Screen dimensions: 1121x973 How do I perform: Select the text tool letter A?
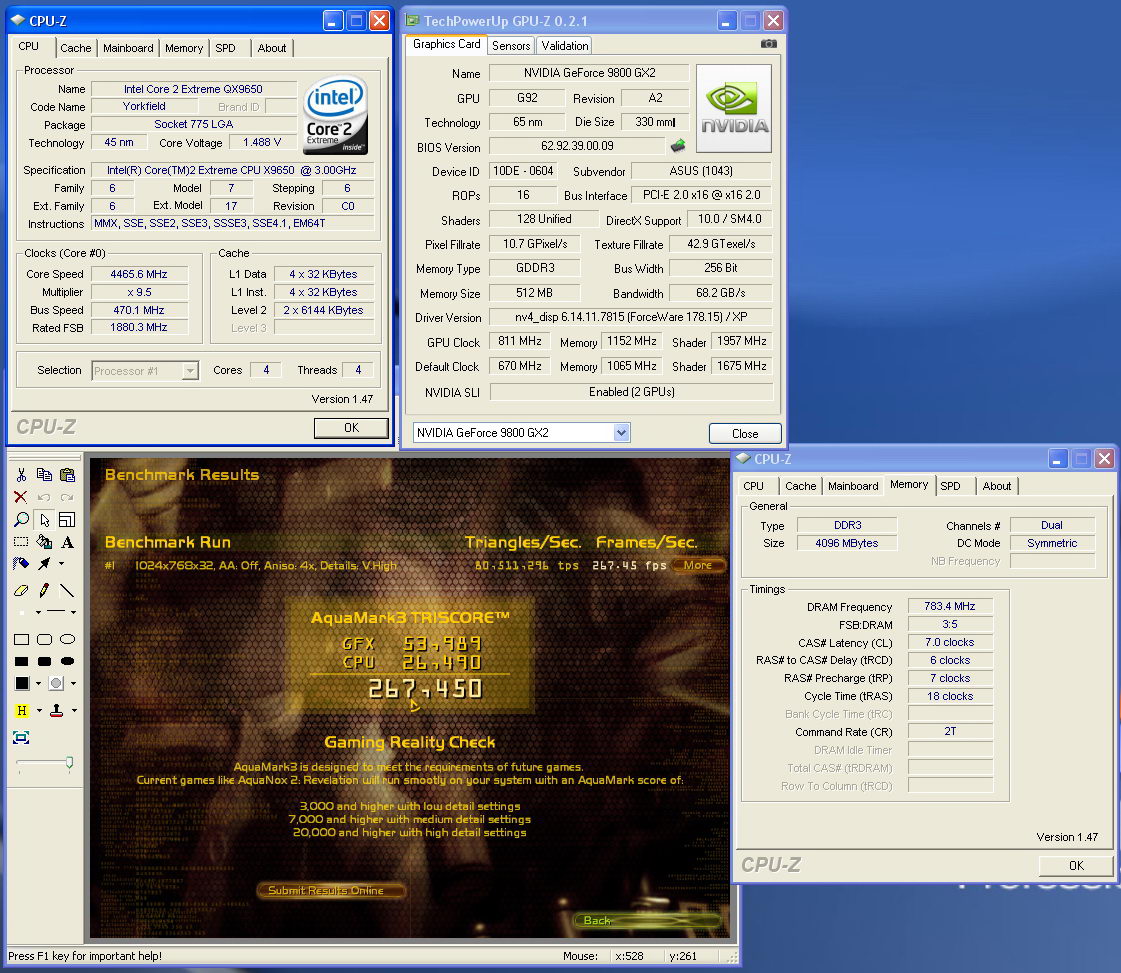click(67, 542)
